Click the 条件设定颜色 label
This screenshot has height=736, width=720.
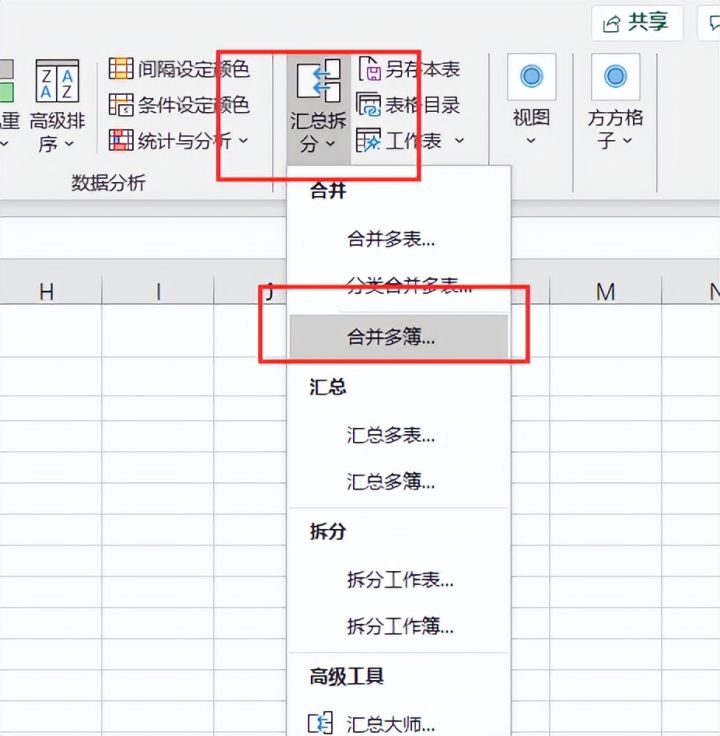(193, 105)
